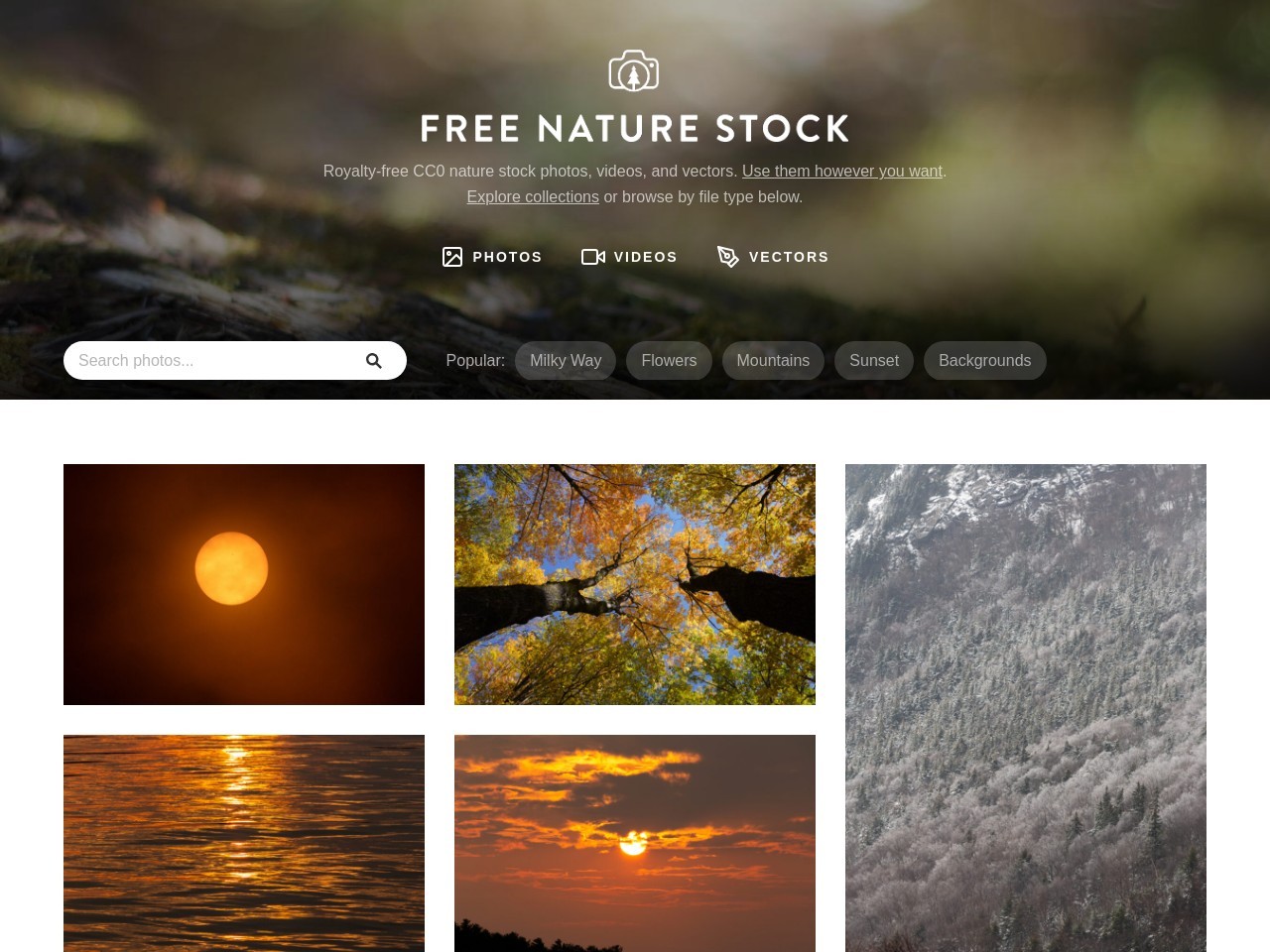
Task: Open the snowy mountain forest photo
Action: click(x=1026, y=708)
